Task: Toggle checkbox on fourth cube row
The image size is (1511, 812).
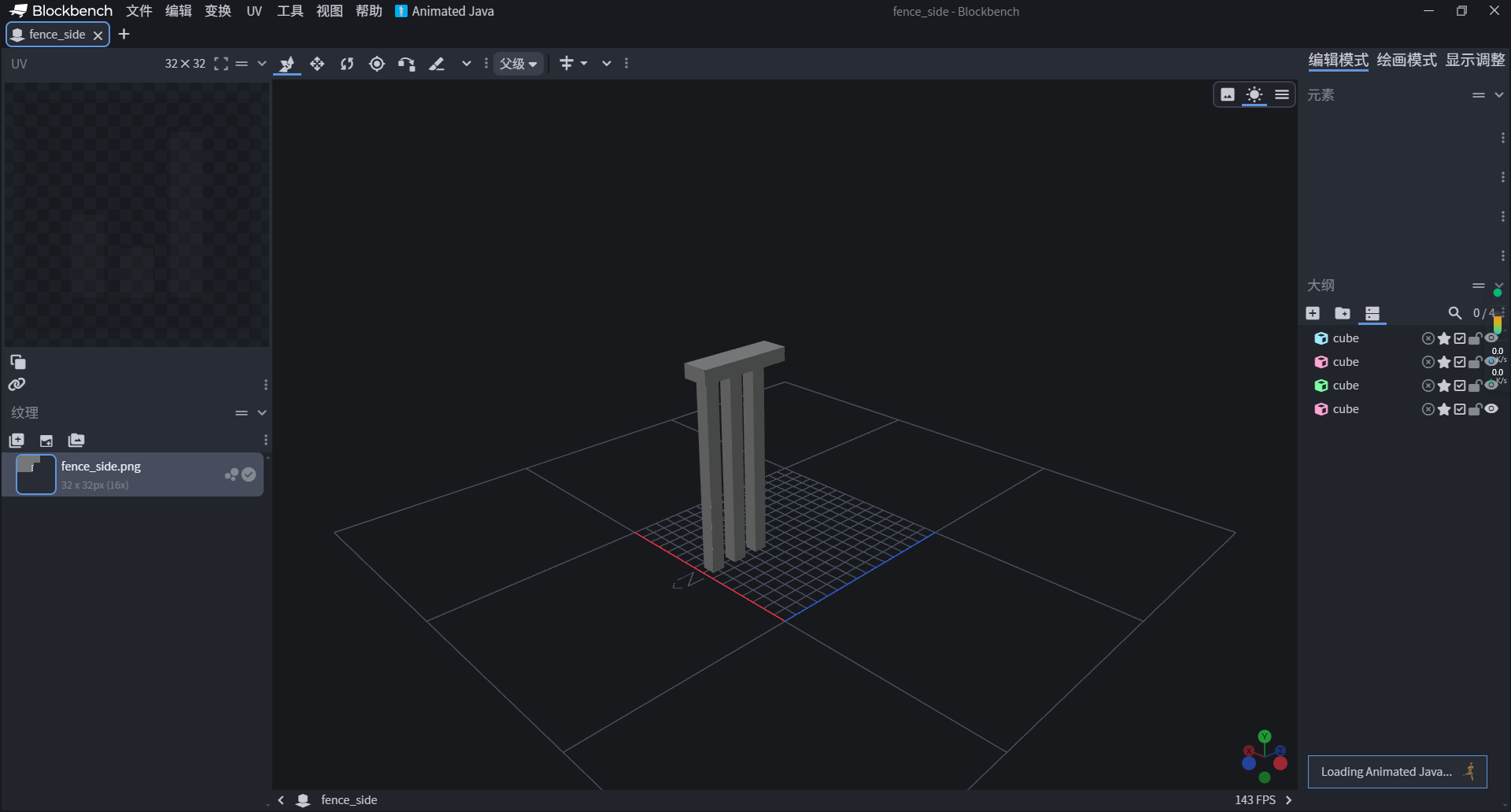Action: point(1460,409)
